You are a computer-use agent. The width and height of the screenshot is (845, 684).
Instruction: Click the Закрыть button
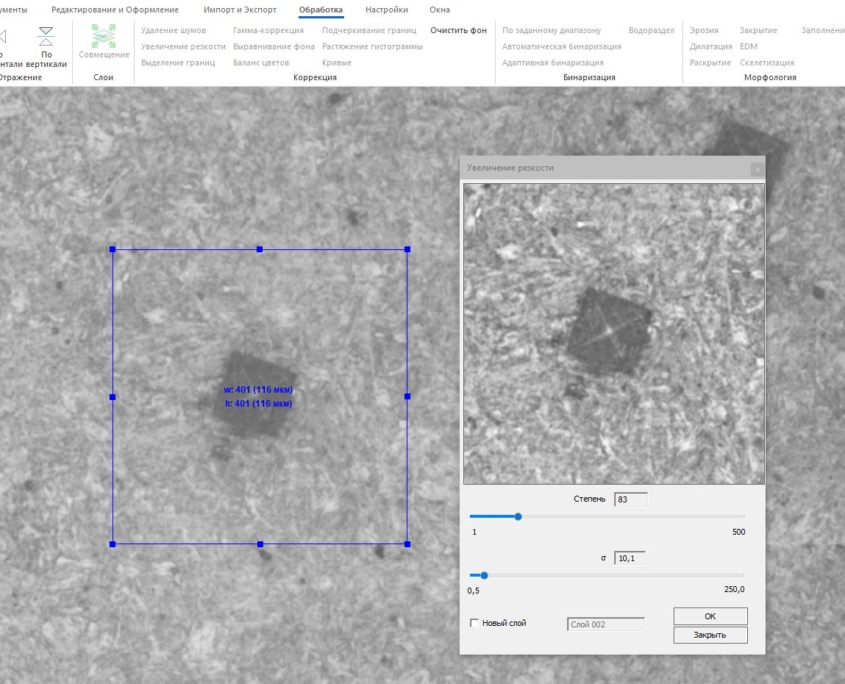[710, 635]
